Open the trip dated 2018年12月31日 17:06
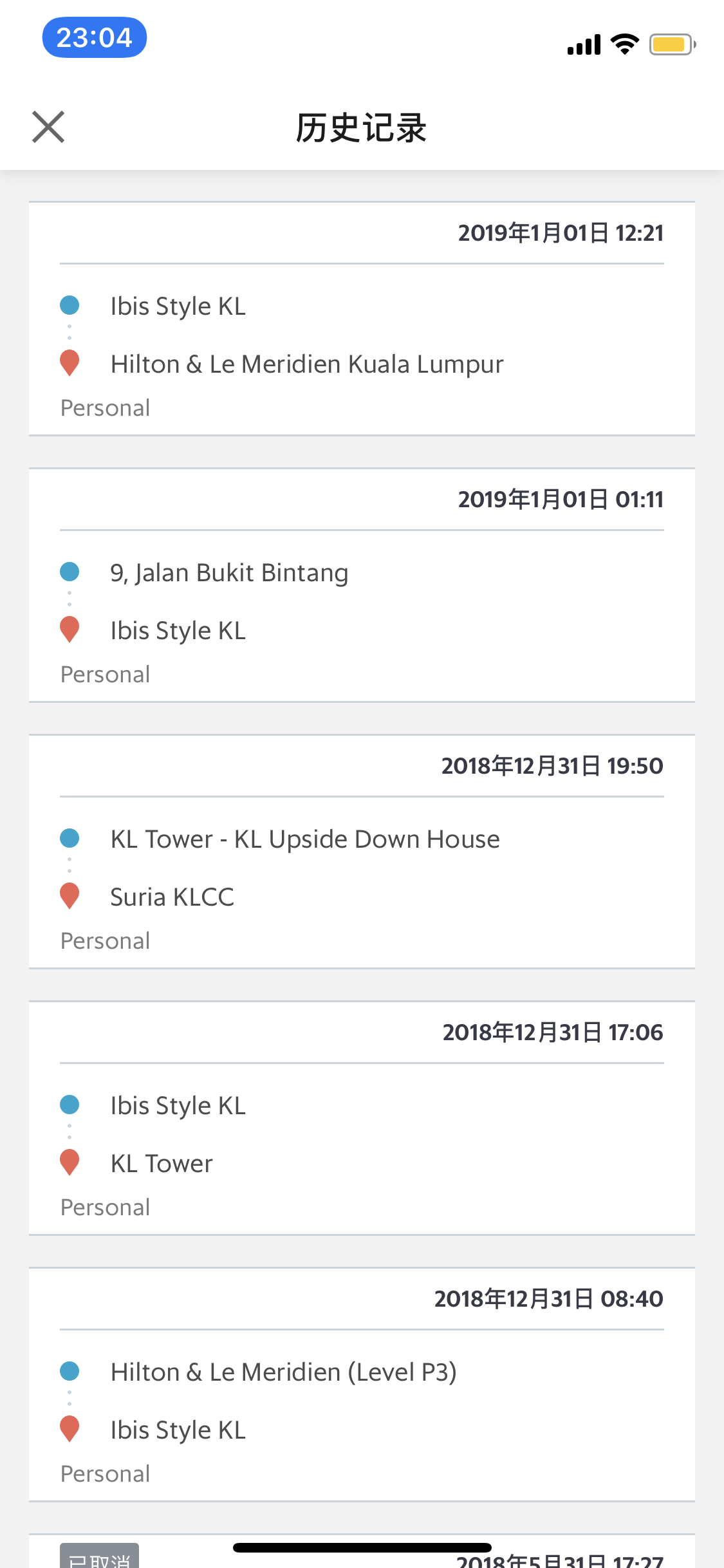Image resolution: width=724 pixels, height=1568 pixels. coord(552,1032)
